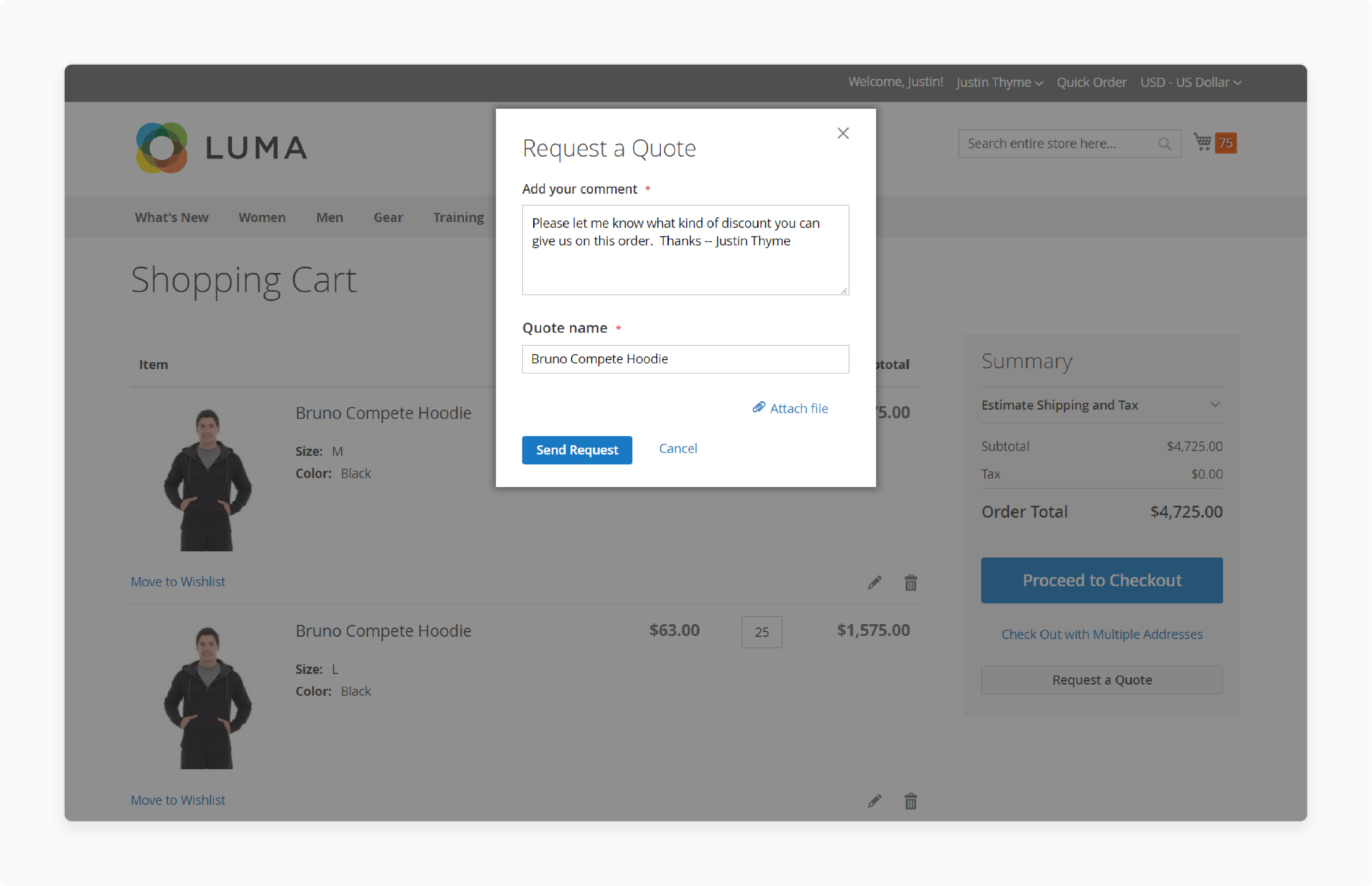Open the Women menu
This screenshot has height=886, width=1372.
262,217
